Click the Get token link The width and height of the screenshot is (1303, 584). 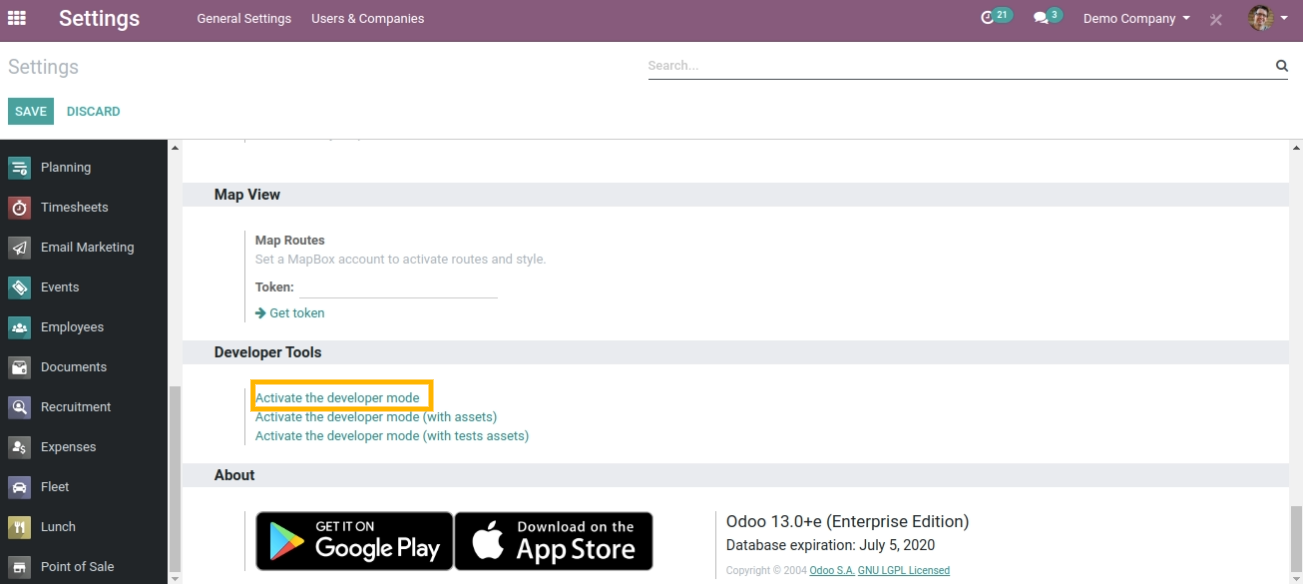296,313
